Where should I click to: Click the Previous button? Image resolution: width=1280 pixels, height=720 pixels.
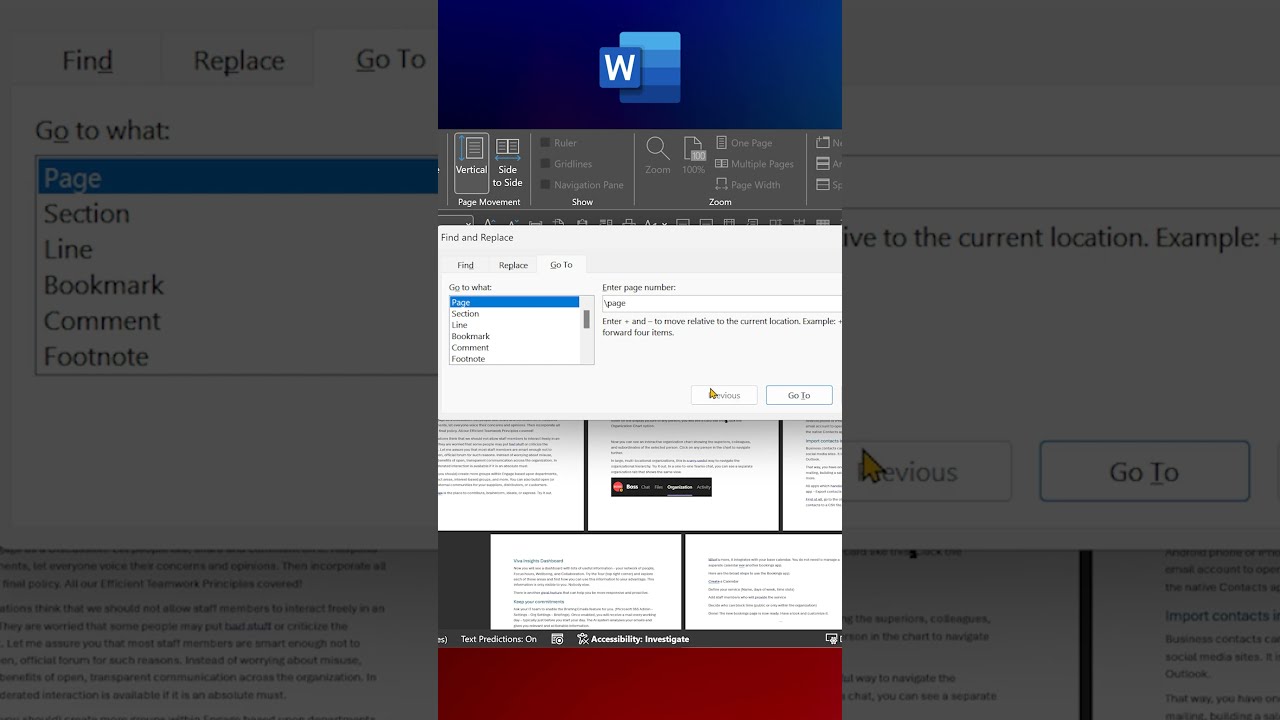coord(724,395)
